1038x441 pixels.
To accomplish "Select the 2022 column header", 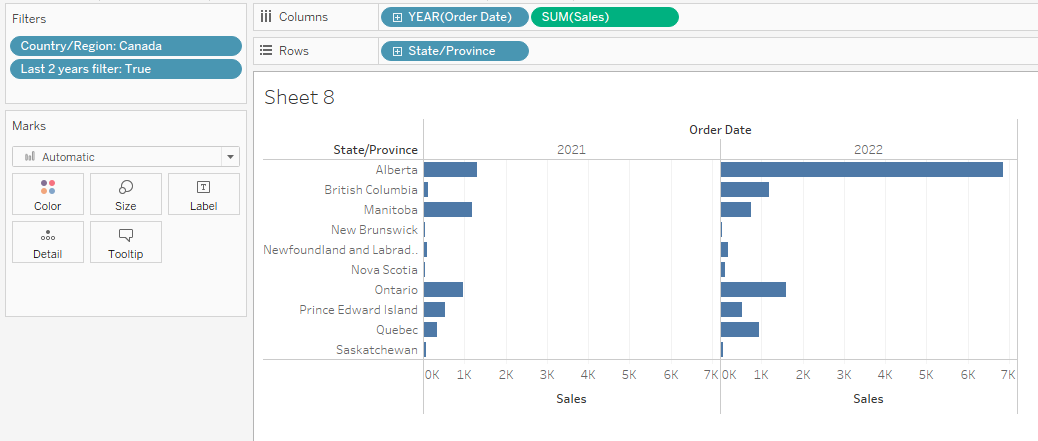I will pos(868,150).
